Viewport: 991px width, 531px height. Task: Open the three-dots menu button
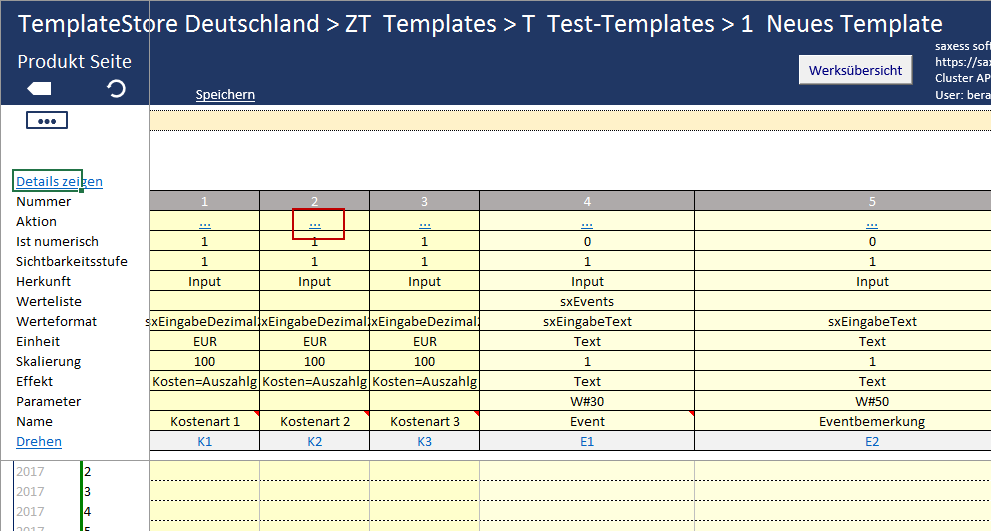coord(46,120)
